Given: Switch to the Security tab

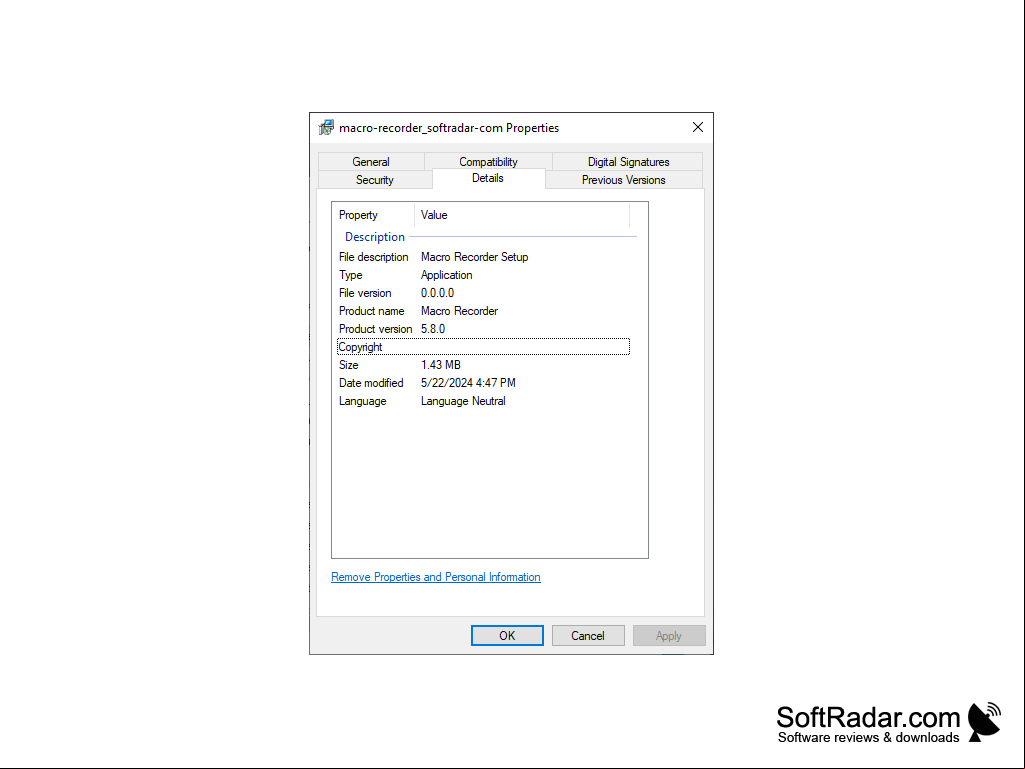Looking at the screenshot, I should pos(375,180).
